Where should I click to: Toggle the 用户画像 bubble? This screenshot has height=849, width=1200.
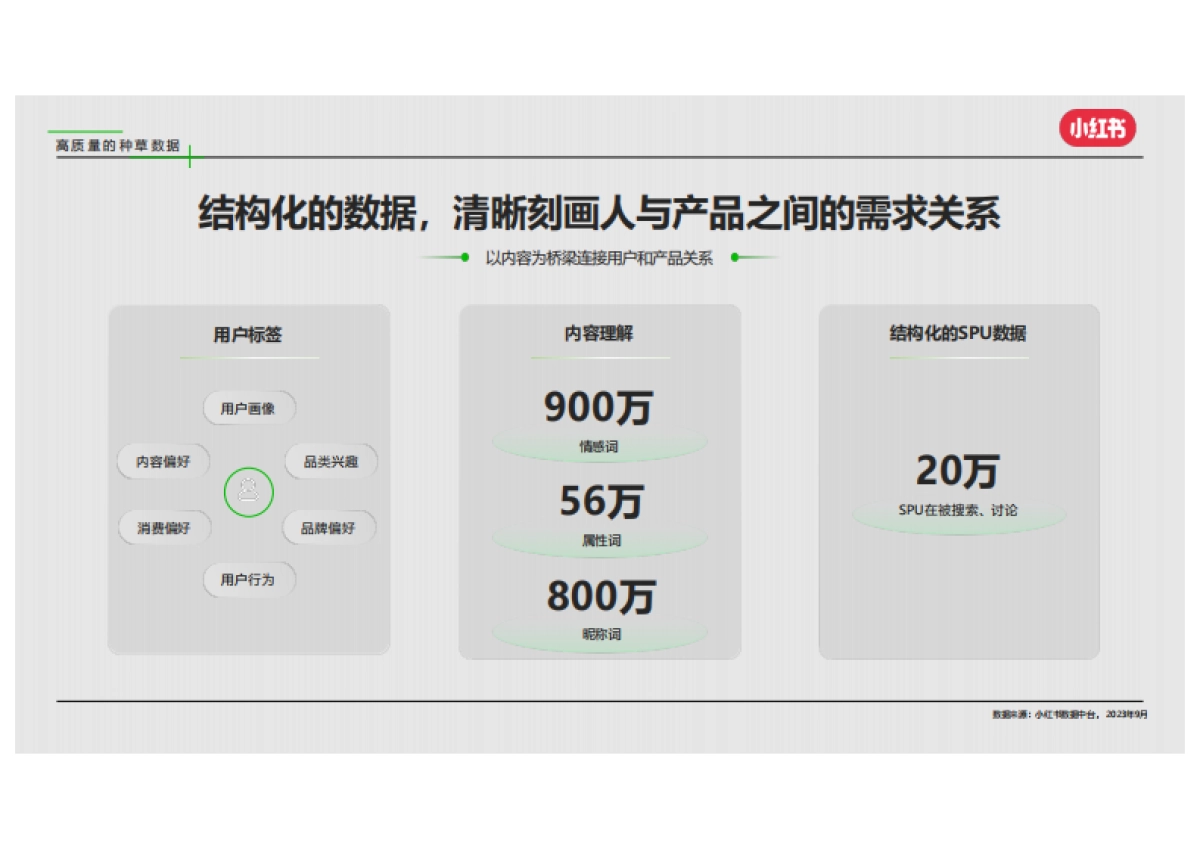(x=248, y=408)
